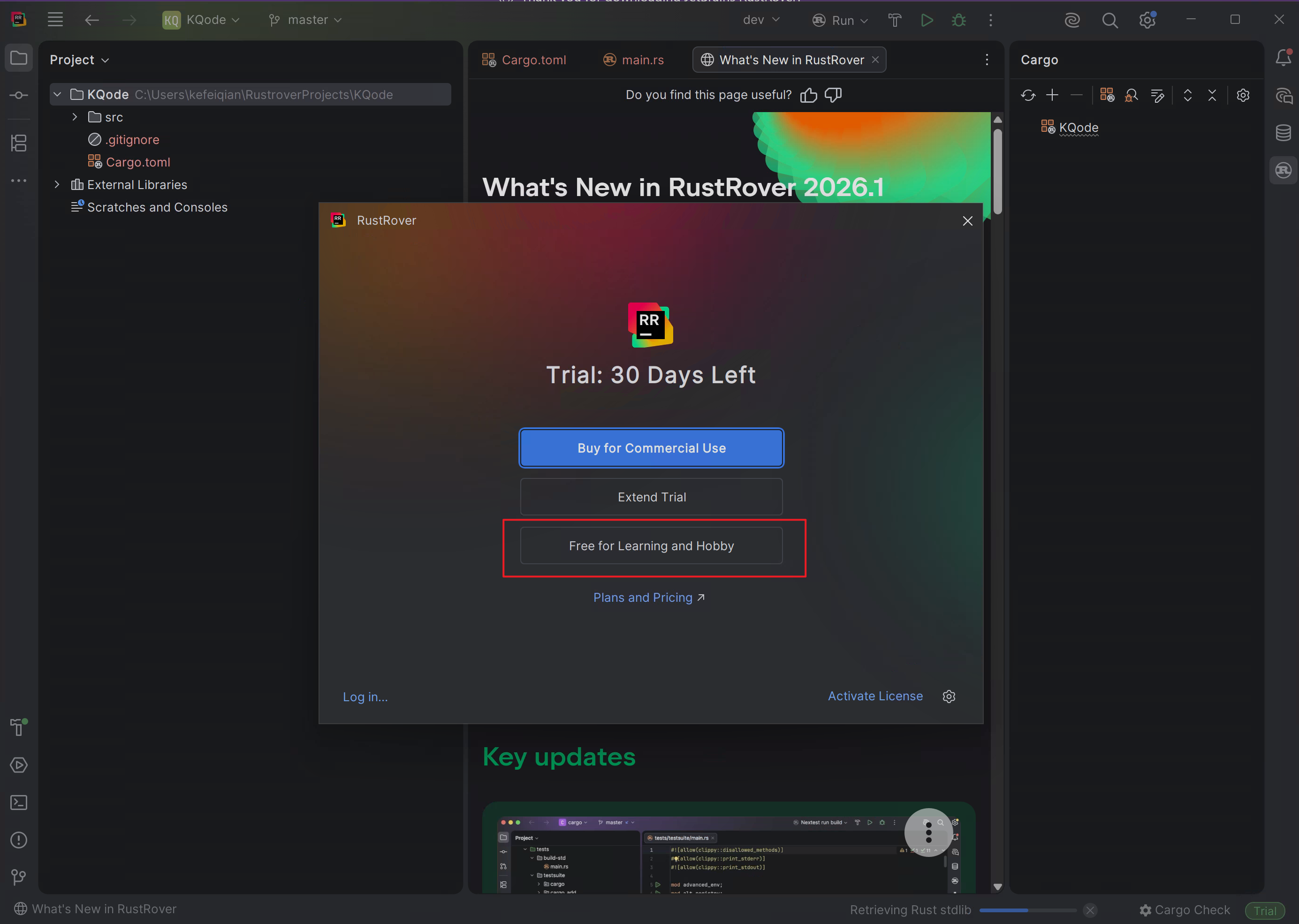
Task: Click the Log in... link
Action: (x=365, y=697)
